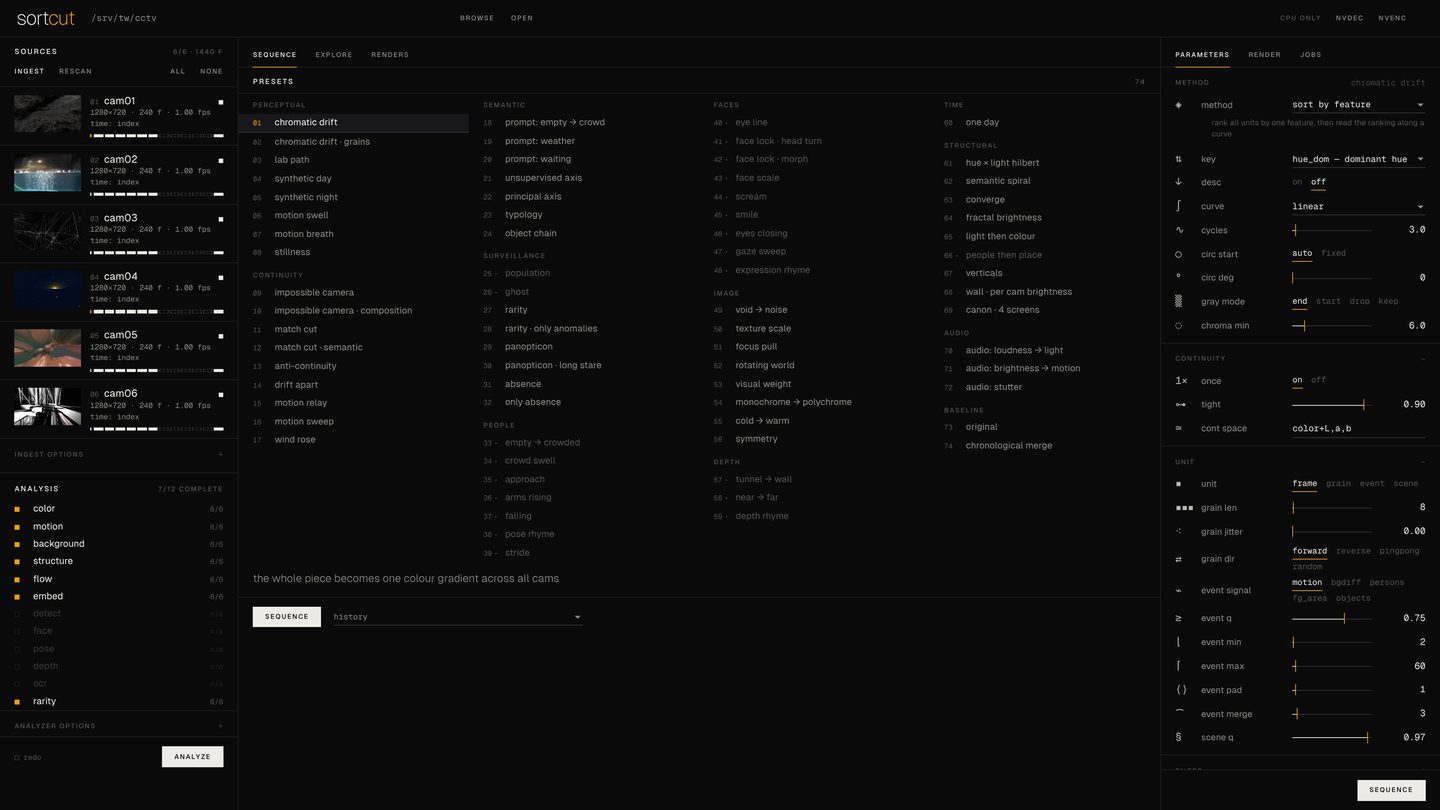Click the diamond icon beside method
This screenshot has width=1440, height=810.
point(1178,105)
